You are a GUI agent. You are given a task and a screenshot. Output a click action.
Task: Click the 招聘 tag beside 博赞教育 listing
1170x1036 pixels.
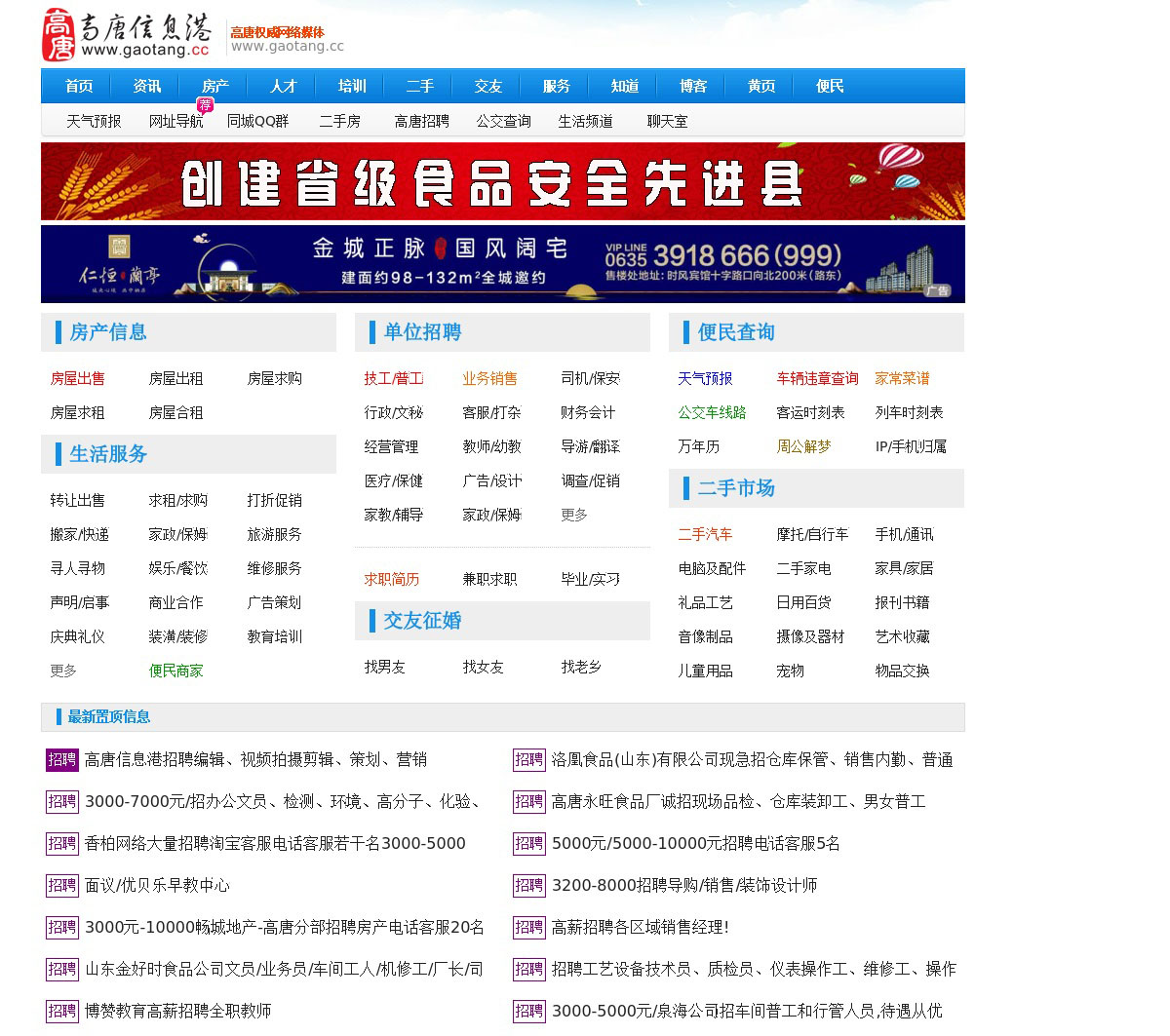point(62,1012)
